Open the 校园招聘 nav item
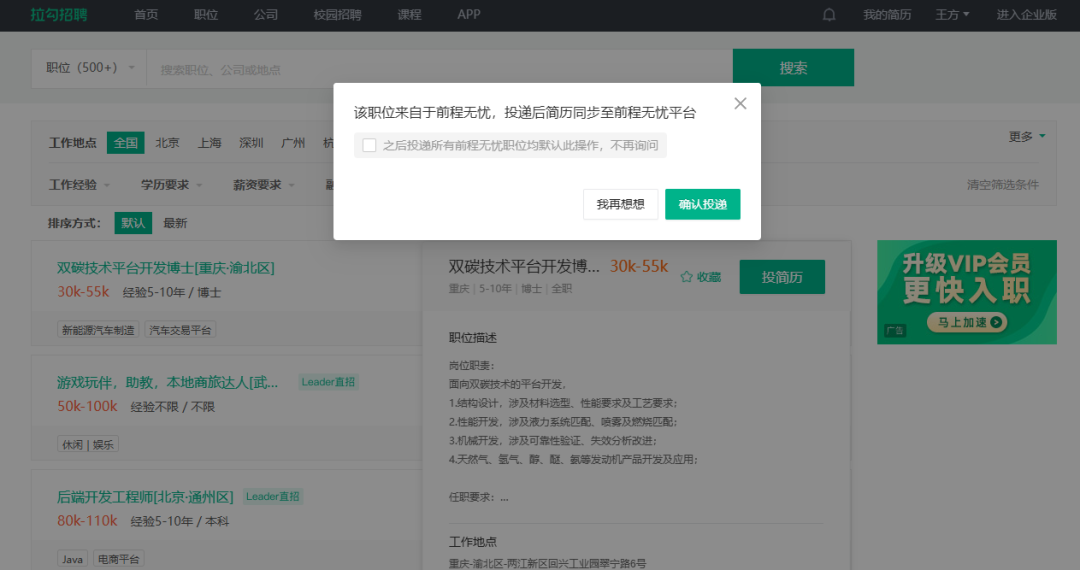Viewport: 1080px width, 570px height. [338, 14]
